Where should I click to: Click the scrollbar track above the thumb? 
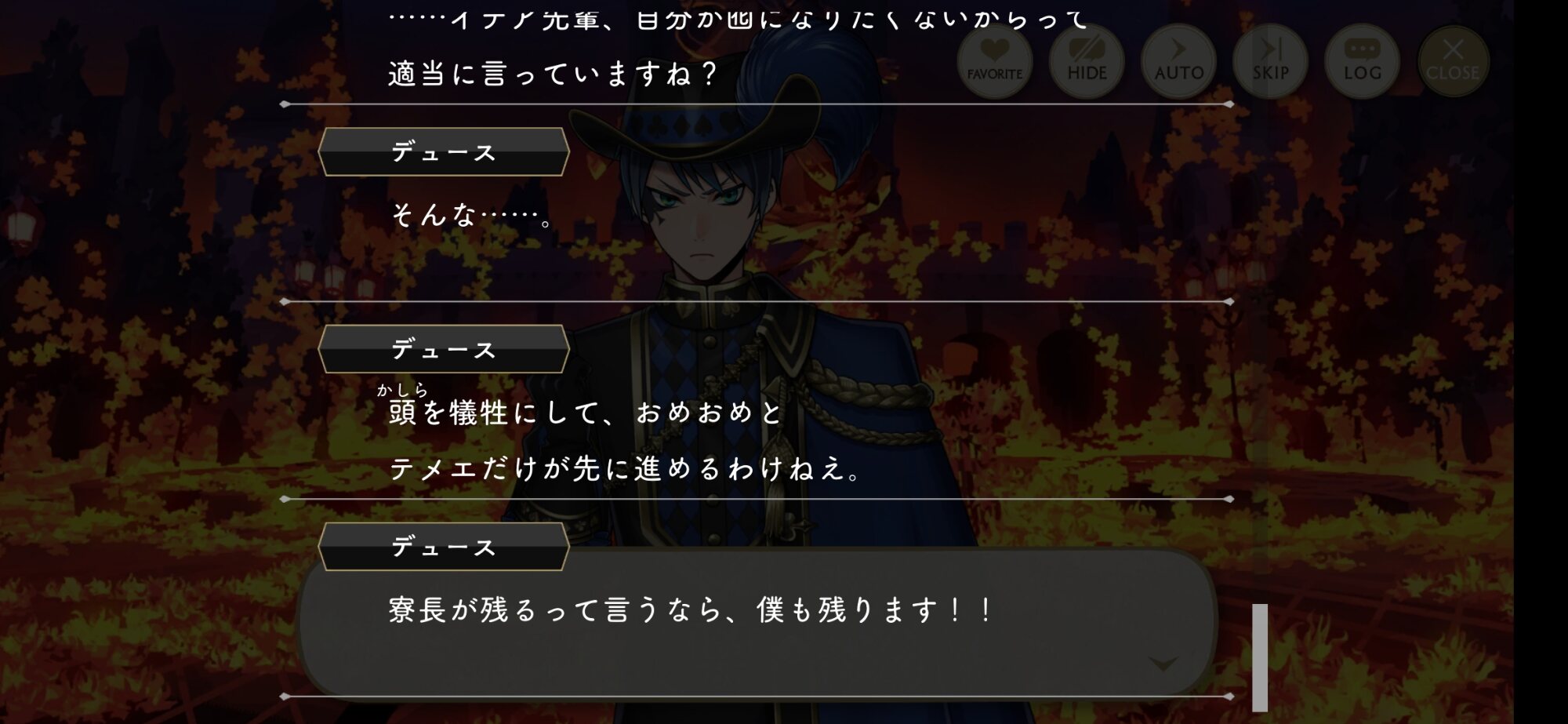click(1260, 314)
